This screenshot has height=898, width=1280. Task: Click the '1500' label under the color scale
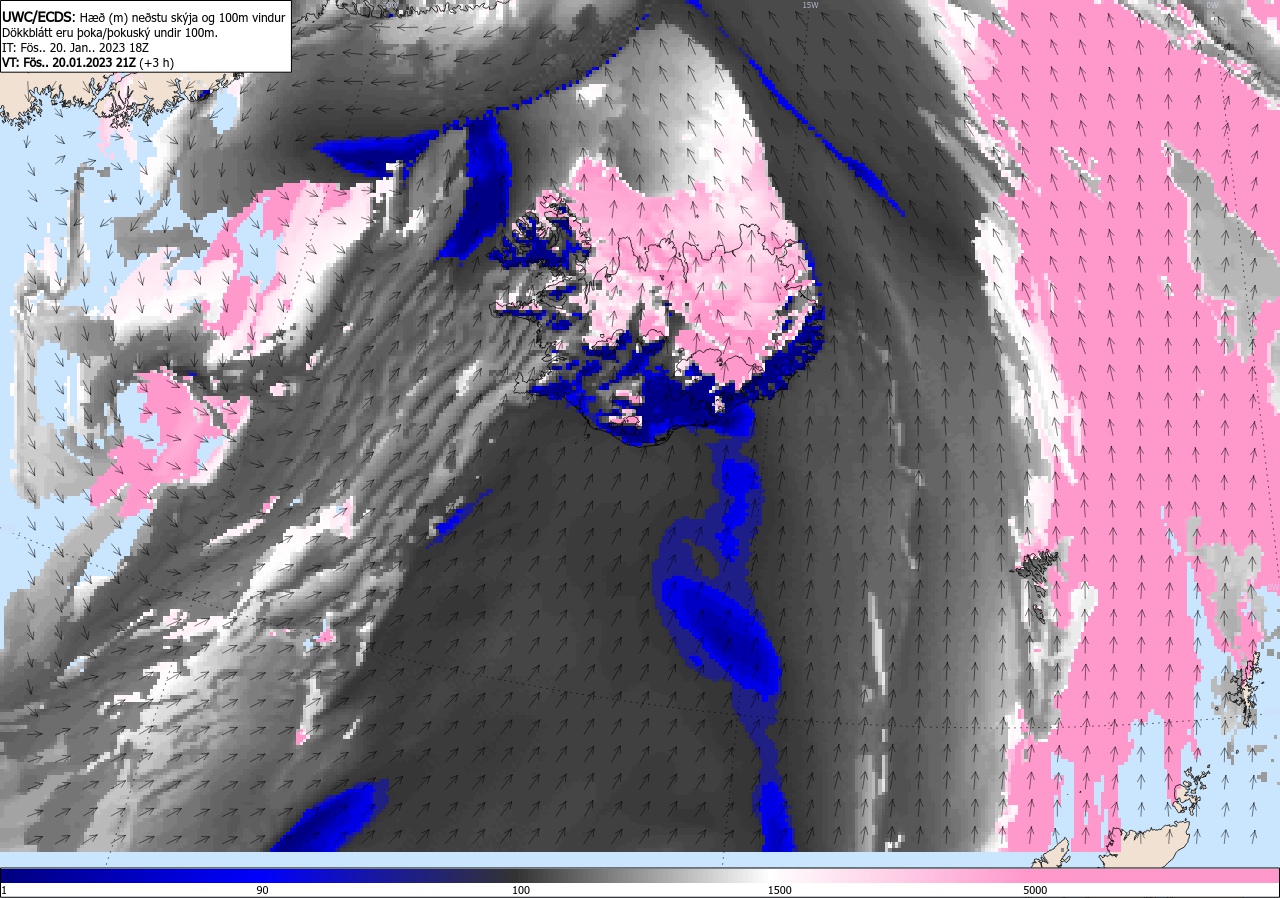tap(780, 890)
